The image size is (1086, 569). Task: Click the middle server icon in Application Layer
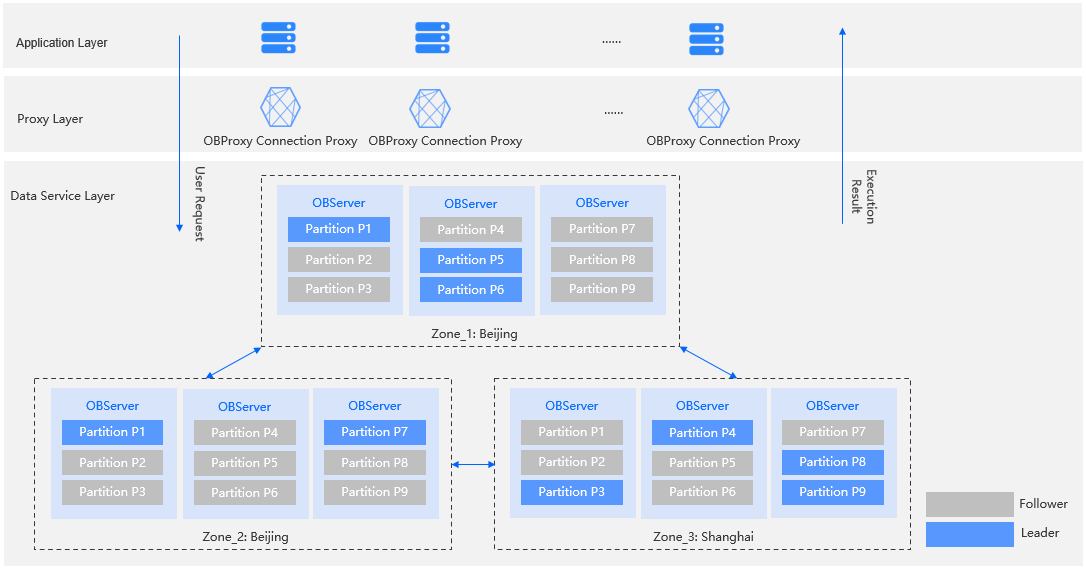[x=432, y=38]
